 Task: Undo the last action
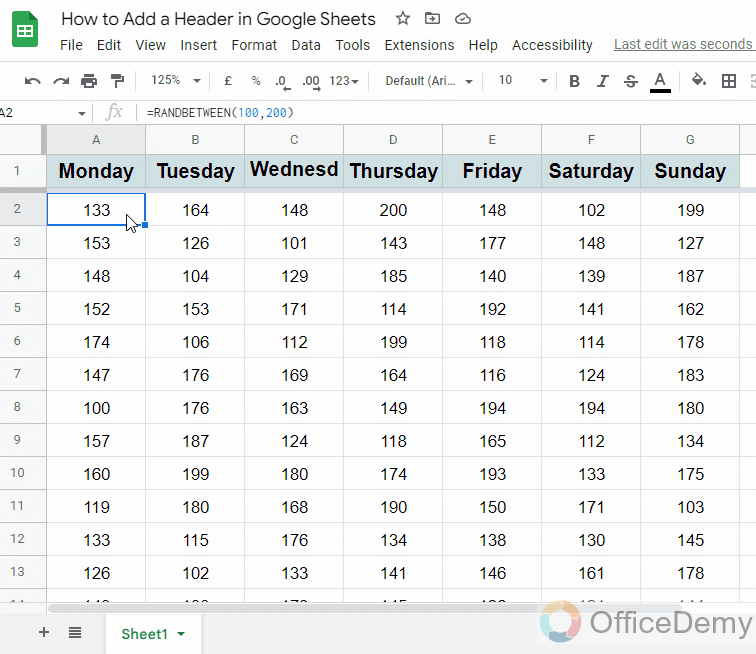pos(33,81)
